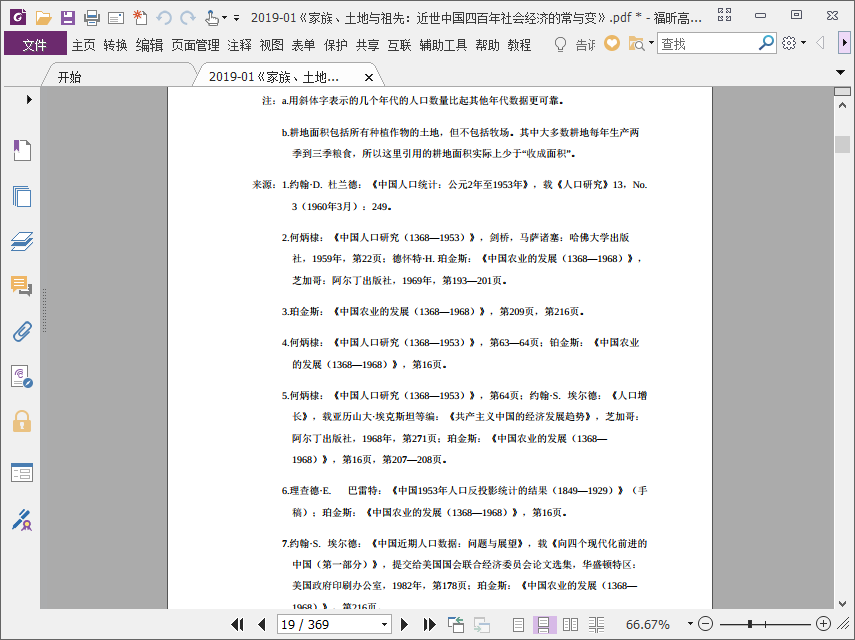The image size is (855, 640).
Task: Open the Form fields panel
Action: point(22,473)
